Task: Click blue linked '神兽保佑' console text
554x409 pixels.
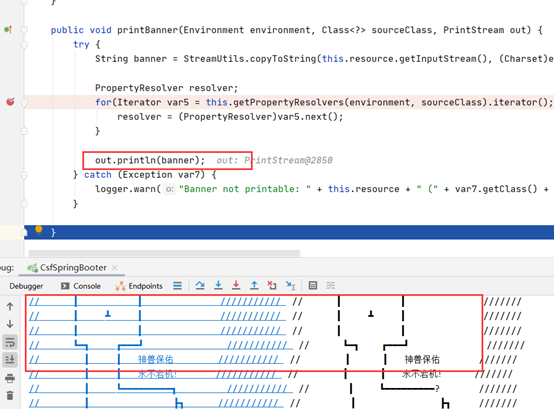Action: click(x=155, y=360)
